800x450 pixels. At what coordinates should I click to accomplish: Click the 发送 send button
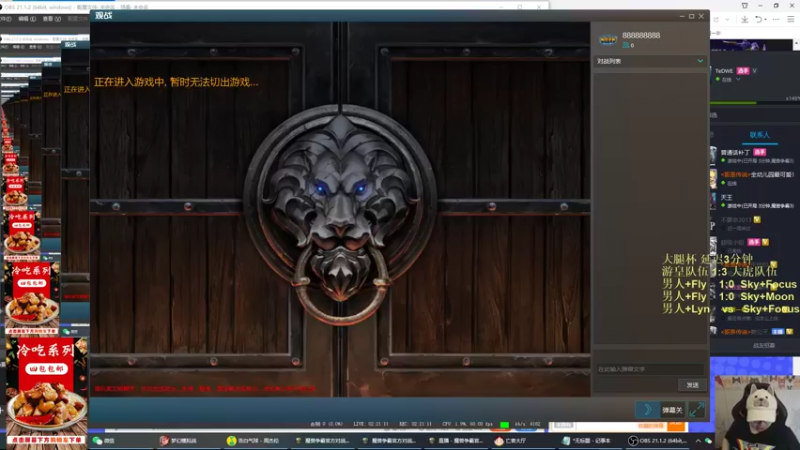(692, 385)
